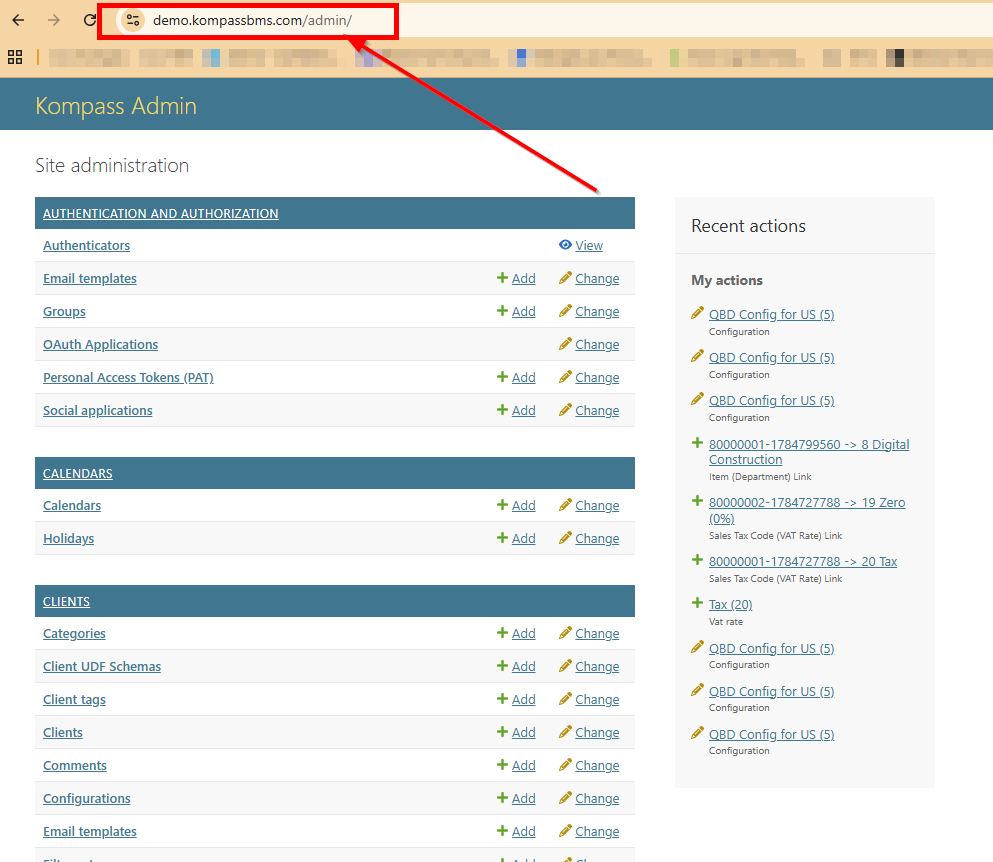Screen dimensions: 993x862
Task: Click Change for Personal Access Tokens
Action: (589, 377)
